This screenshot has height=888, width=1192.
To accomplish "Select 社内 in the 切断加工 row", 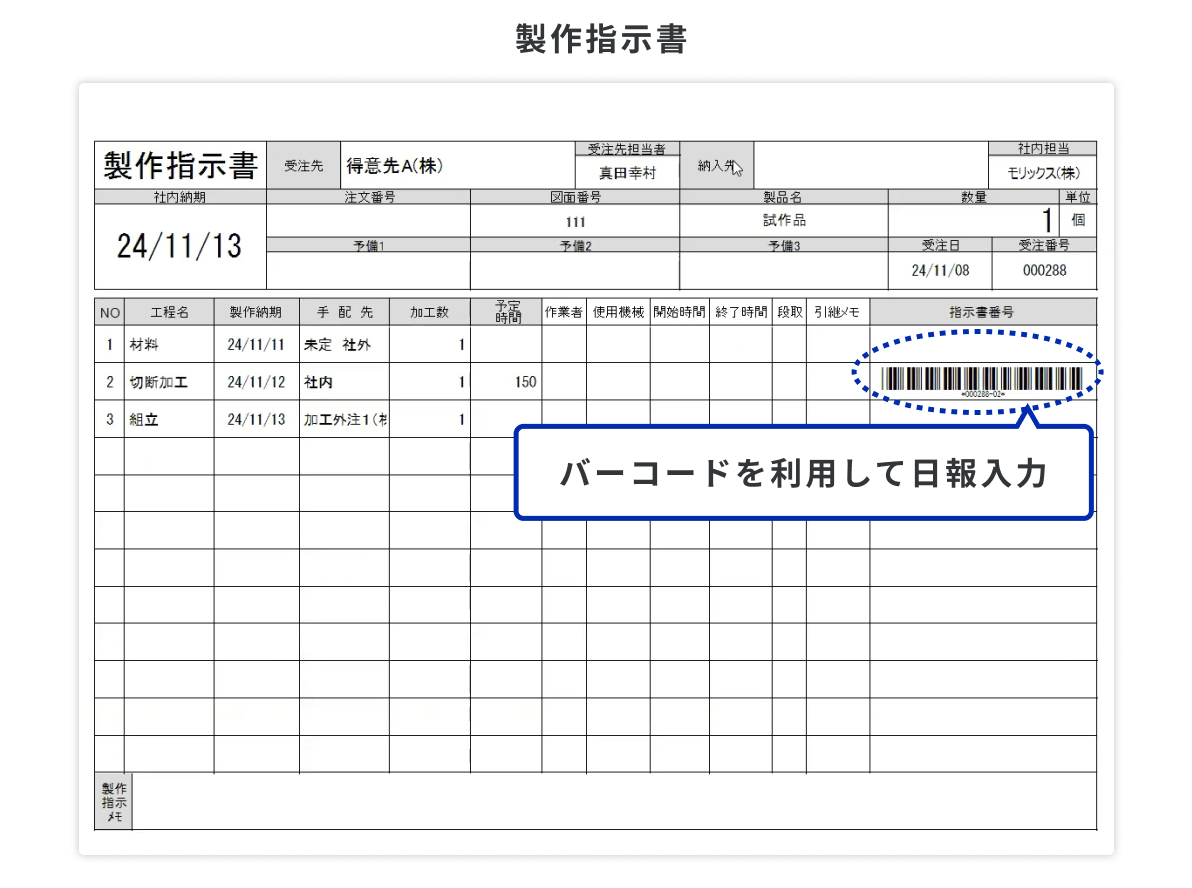I will click(318, 382).
